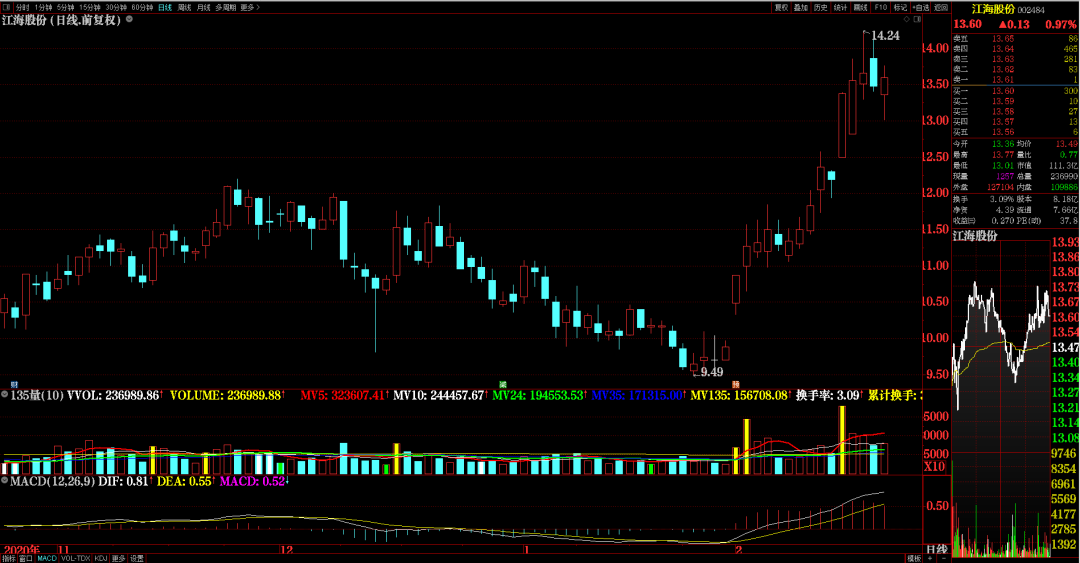Image resolution: width=1080 pixels, height=563 pixels.
Task: Select the VOL-TDX indicator tab
Action: point(76,558)
